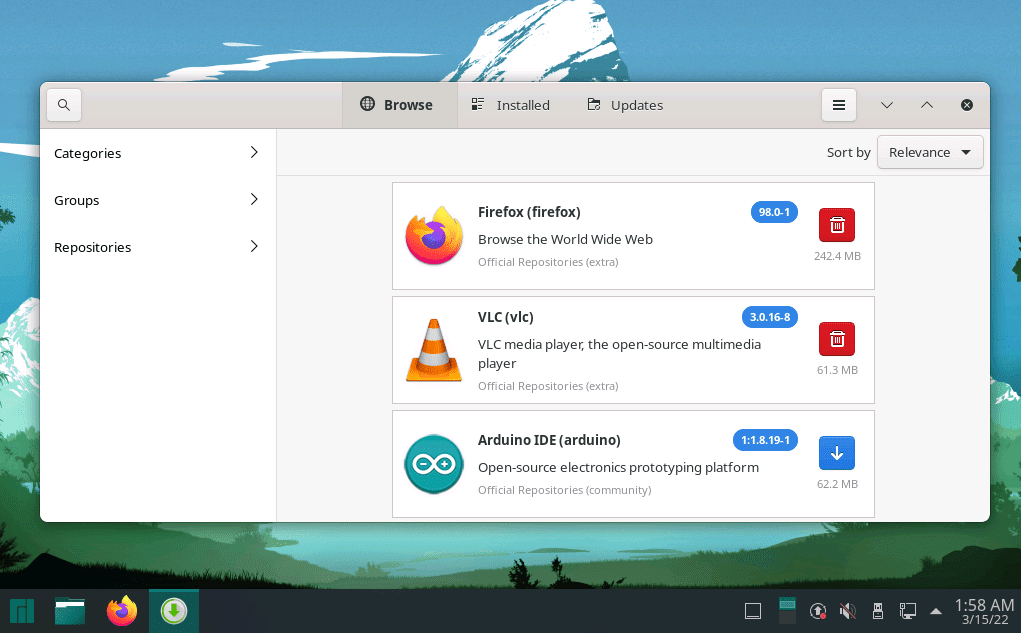Click 'Official Repositories (community)' label
The width and height of the screenshot is (1021, 633).
(565, 490)
